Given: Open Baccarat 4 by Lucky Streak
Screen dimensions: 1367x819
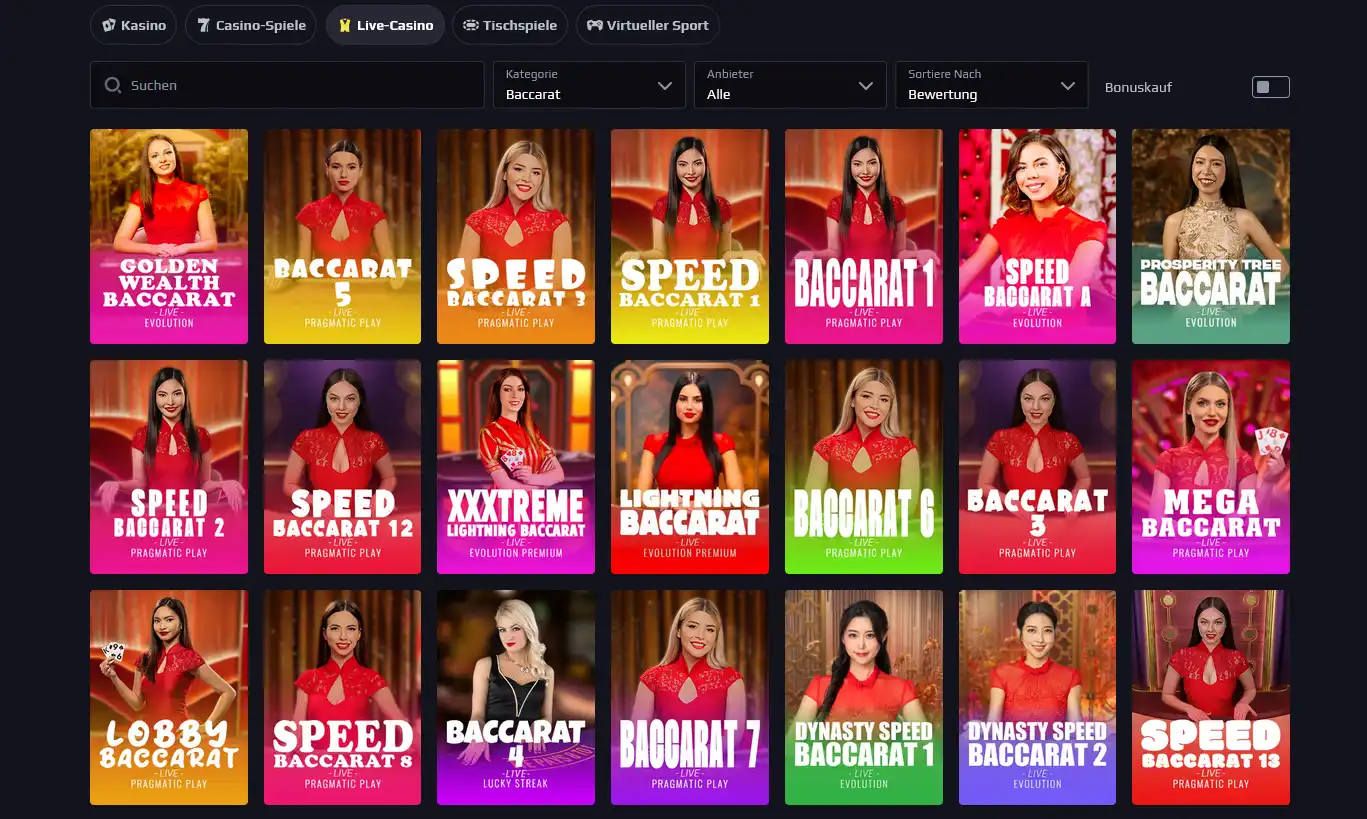Looking at the screenshot, I should coord(516,697).
